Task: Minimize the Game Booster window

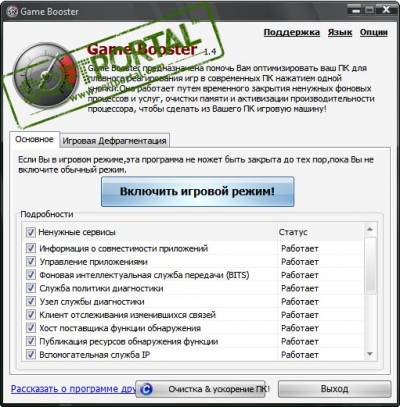Action: coord(356,10)
